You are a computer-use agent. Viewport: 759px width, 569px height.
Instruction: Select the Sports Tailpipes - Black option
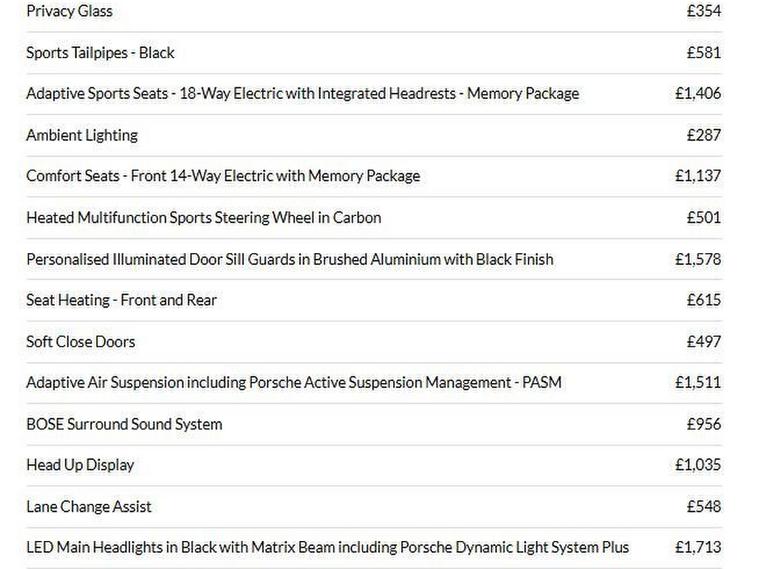(100, 52)
